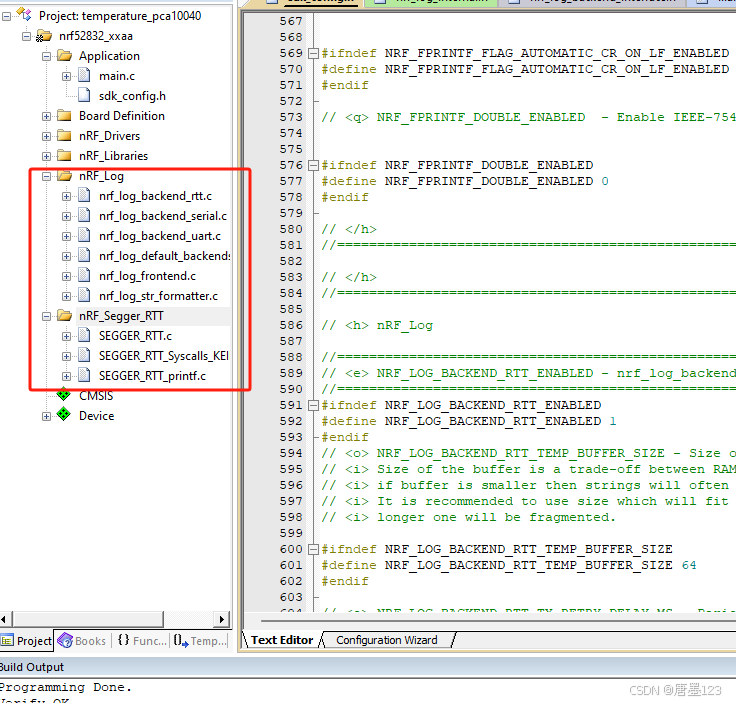This screenshot has width=736, height=703.
Task: Click the project workspace icon
Action: click(24, 15)
